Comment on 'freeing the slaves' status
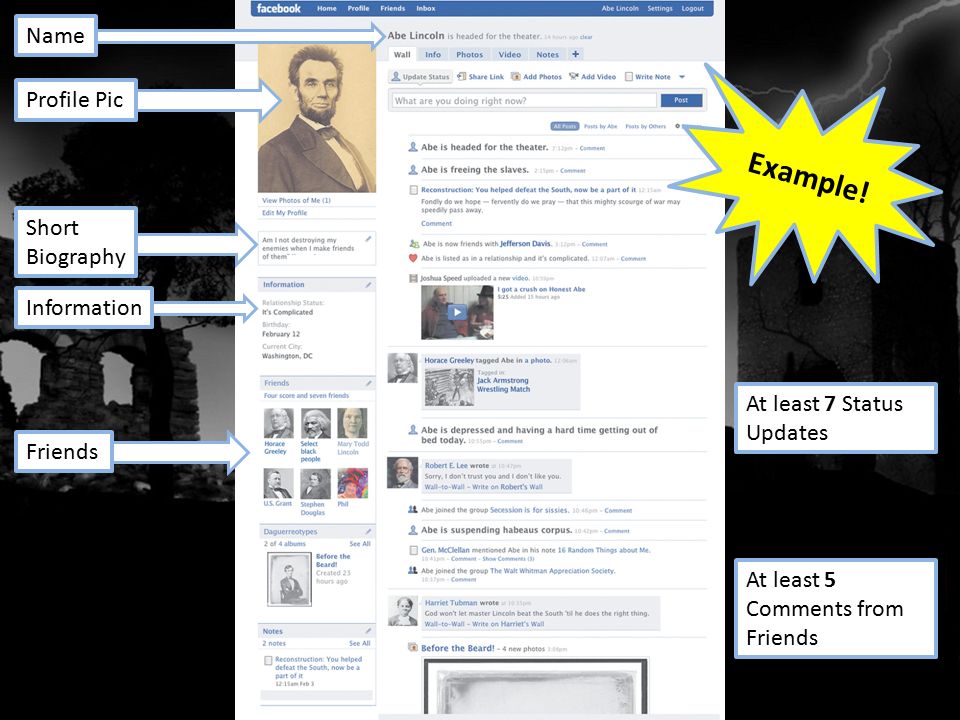This screenshot has width=960, height=720. [572, 171]
